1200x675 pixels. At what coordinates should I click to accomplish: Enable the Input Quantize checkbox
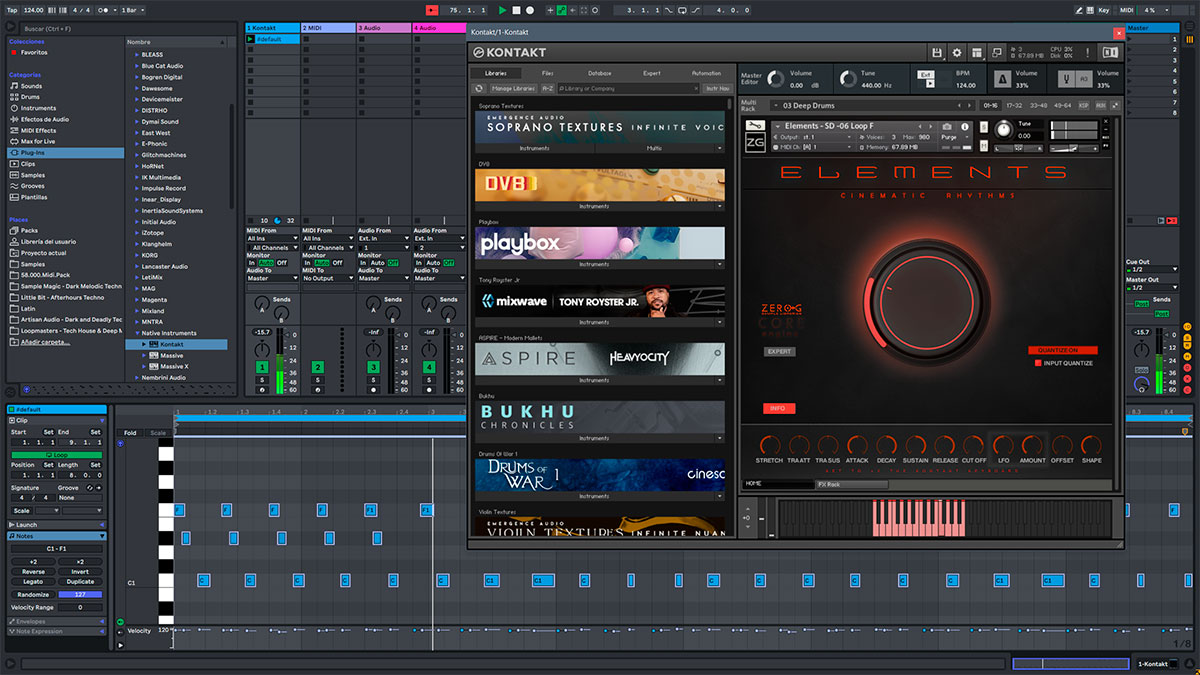click(1038, 363)
